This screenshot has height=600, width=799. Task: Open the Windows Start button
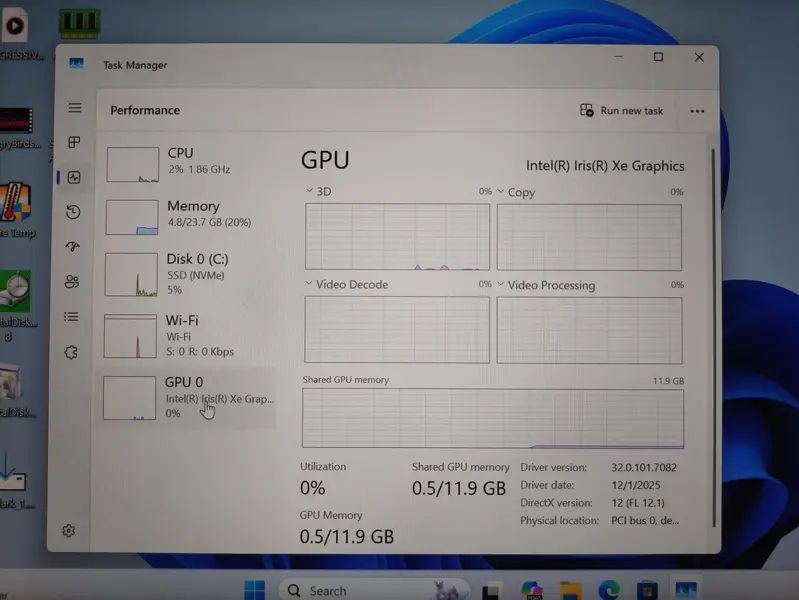point(254,590)
